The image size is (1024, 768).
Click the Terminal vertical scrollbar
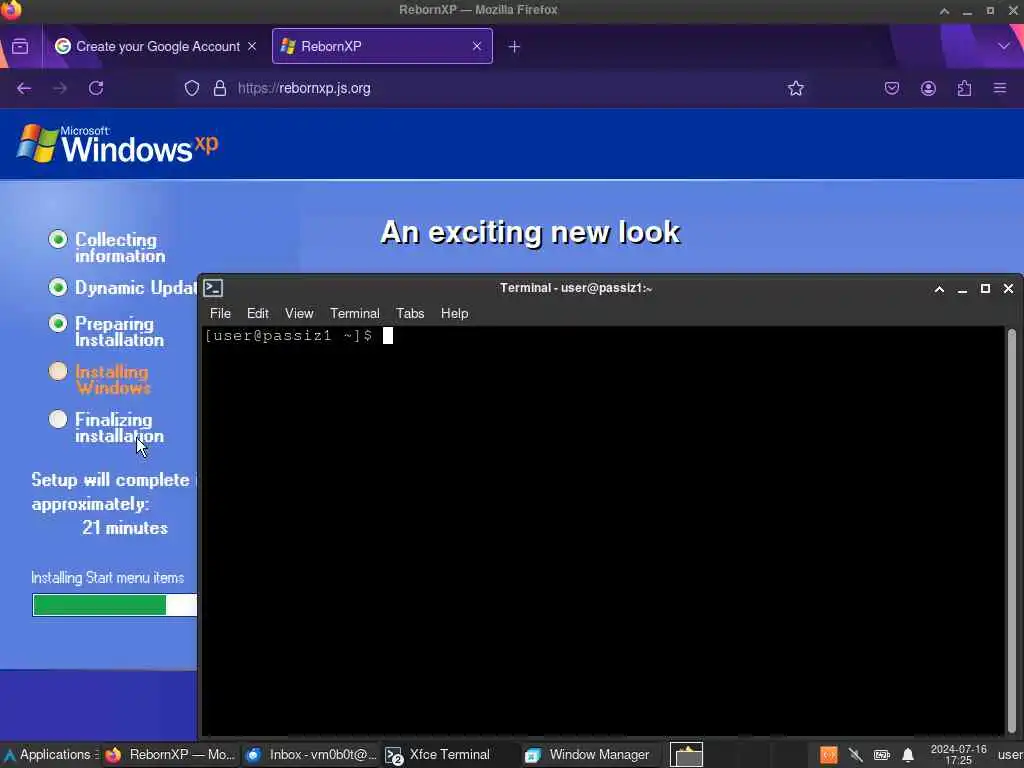coord(1012,530)
